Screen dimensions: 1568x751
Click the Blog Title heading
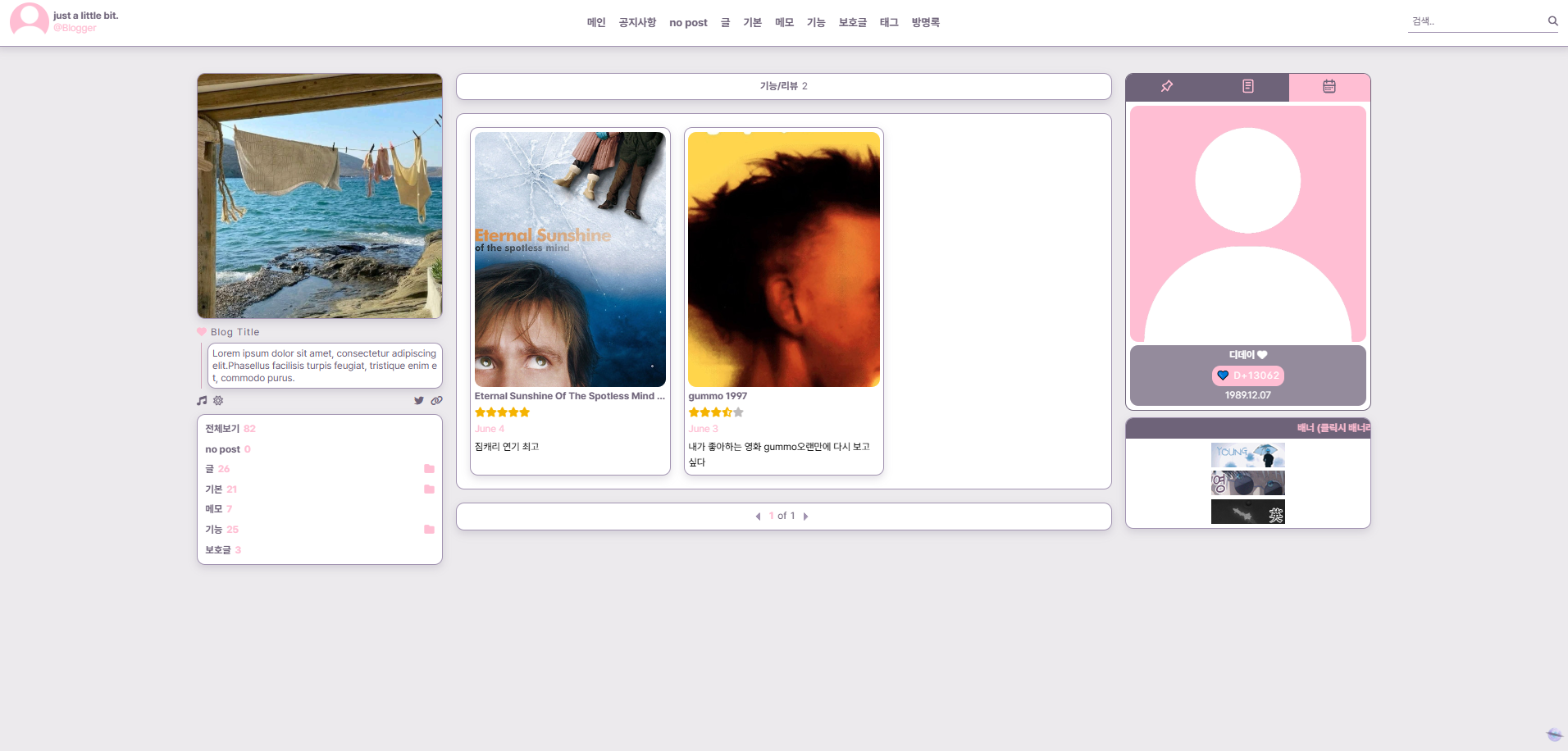coord(235,332)
